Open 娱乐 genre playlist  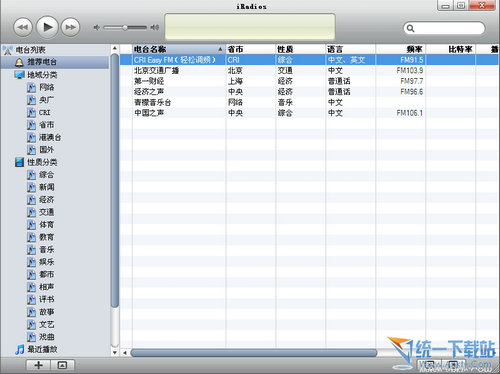tap(47, 262)
